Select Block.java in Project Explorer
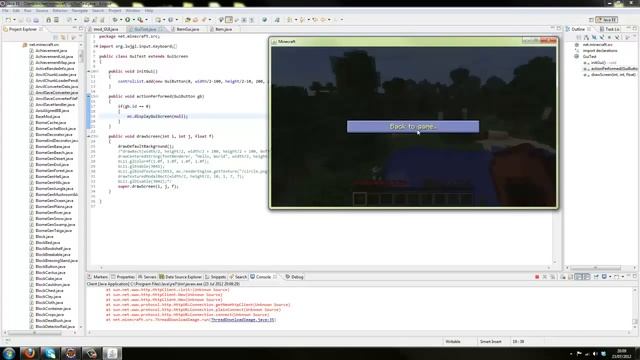The height and width of the screenshot is (360, 640). click(44, 237)
